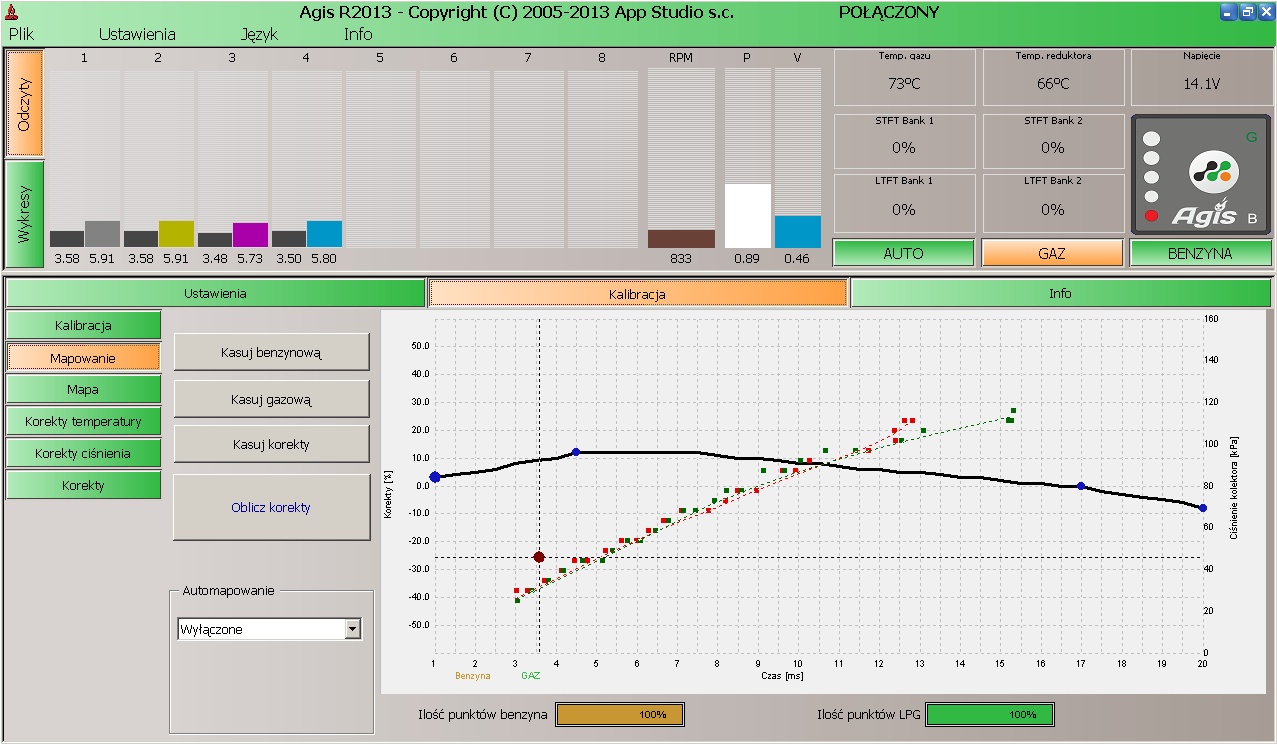The image size is (1277, 744).
Task: Click the app icon in title bar
Action: point(12,12)
